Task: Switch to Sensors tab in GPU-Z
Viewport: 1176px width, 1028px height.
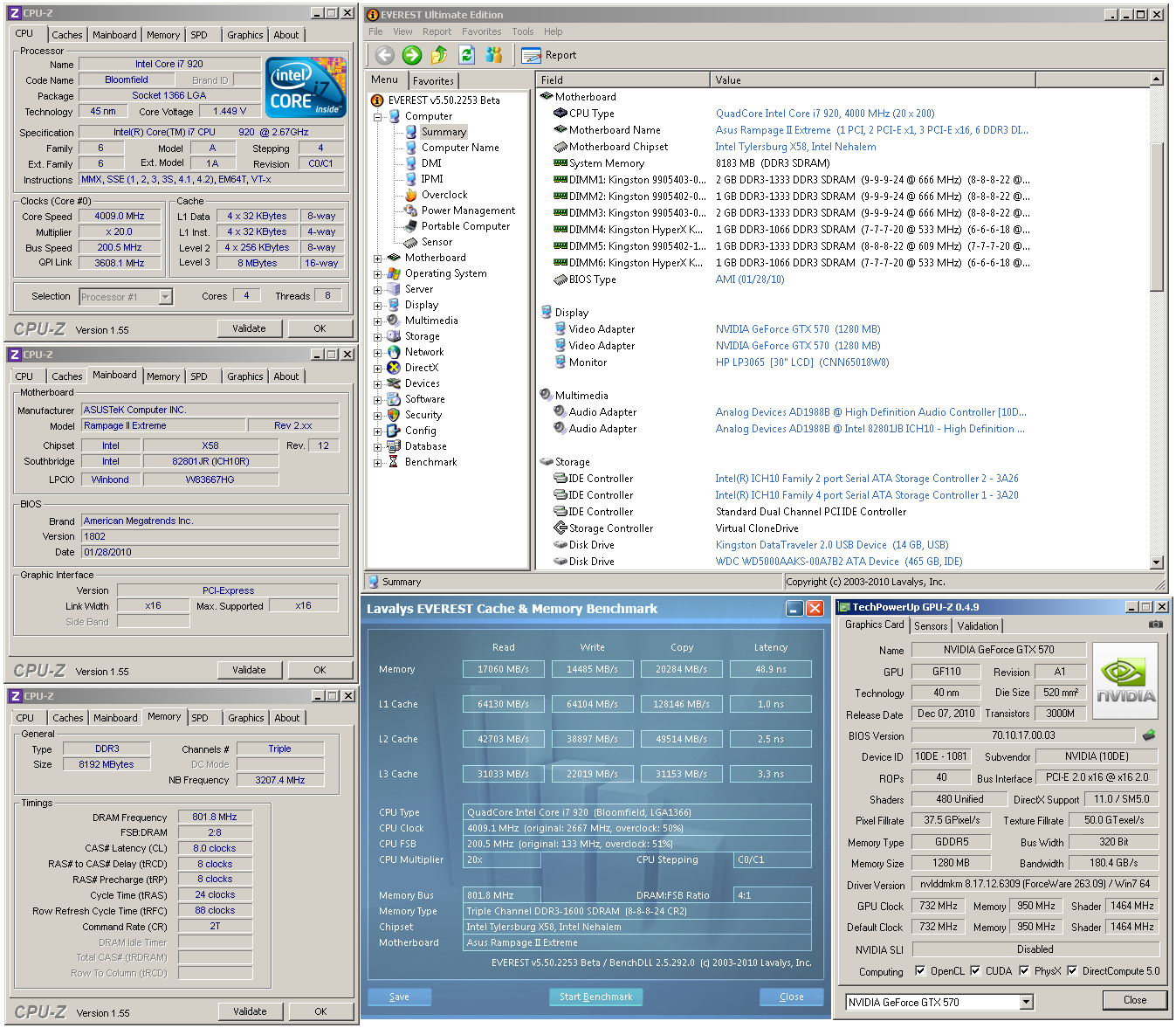Action: tap(931, 626)
